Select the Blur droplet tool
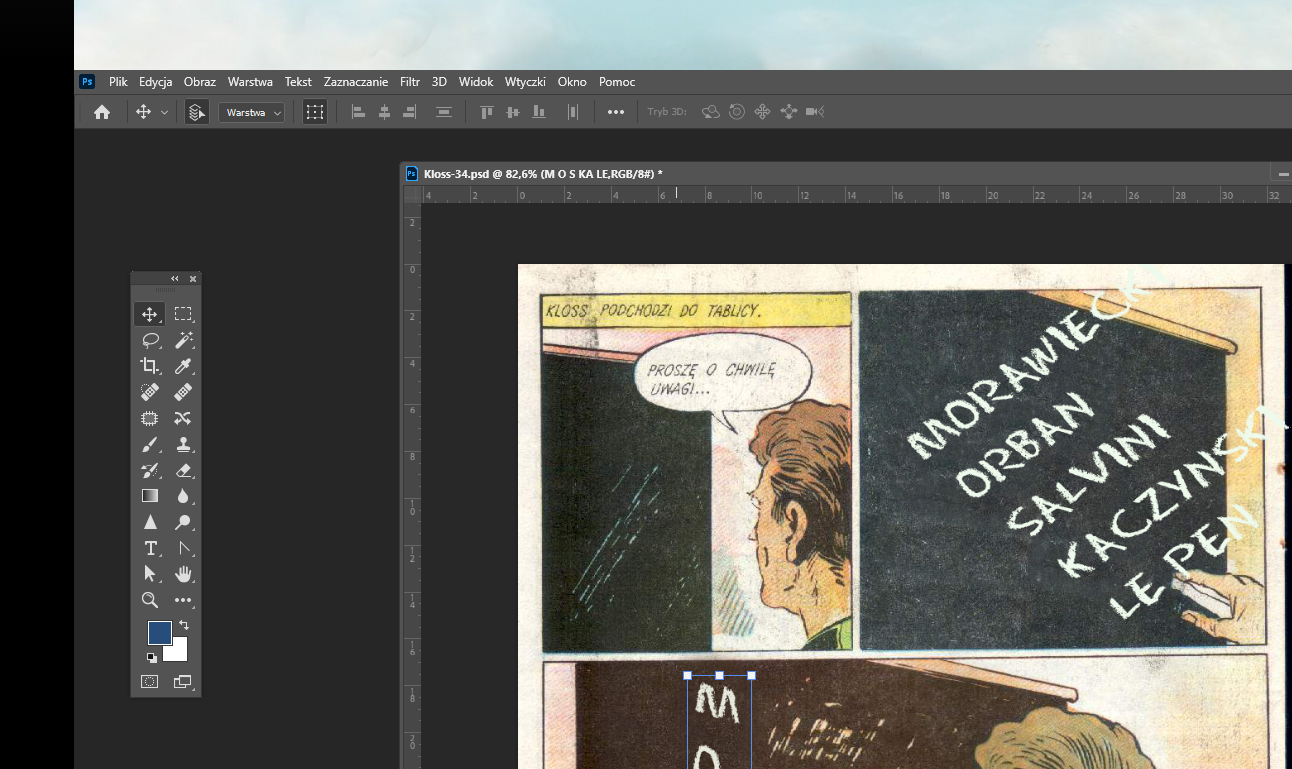Screen dimensions: 1292x769 183,495
